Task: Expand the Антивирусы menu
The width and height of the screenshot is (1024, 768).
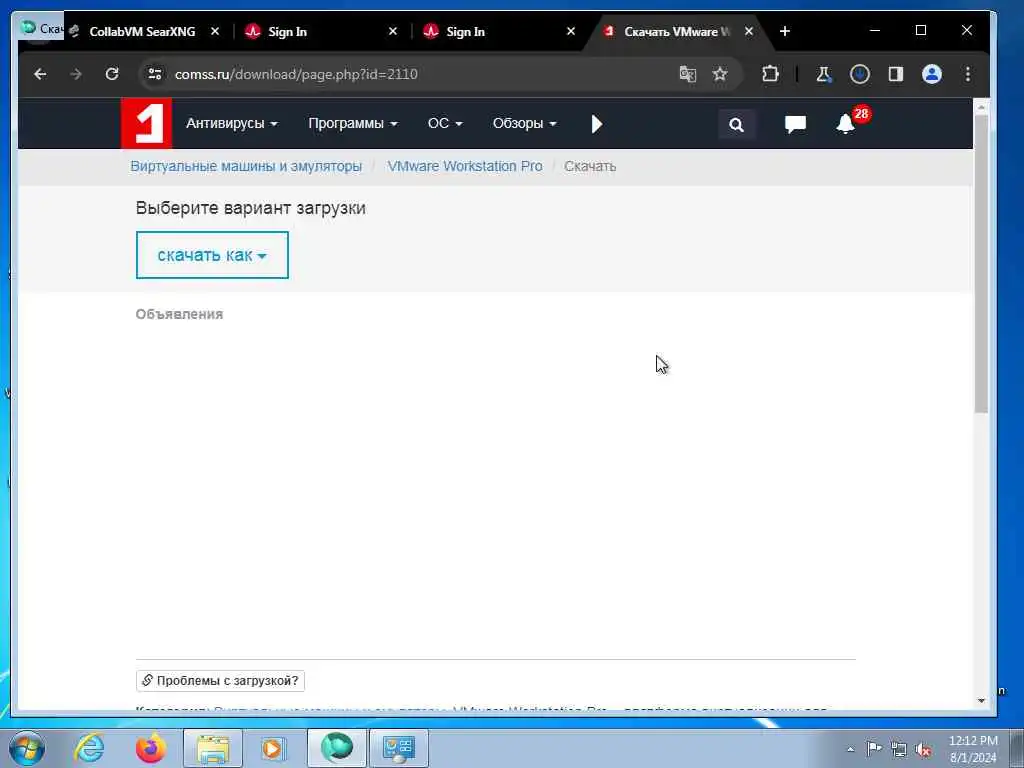Action: 232,123
